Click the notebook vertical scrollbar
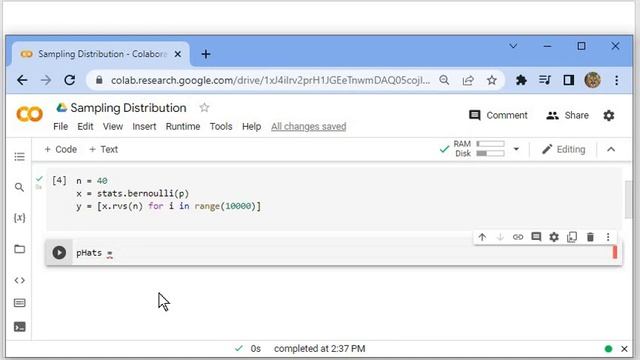This screenshot has height=360, width=640. pos(629,200)
